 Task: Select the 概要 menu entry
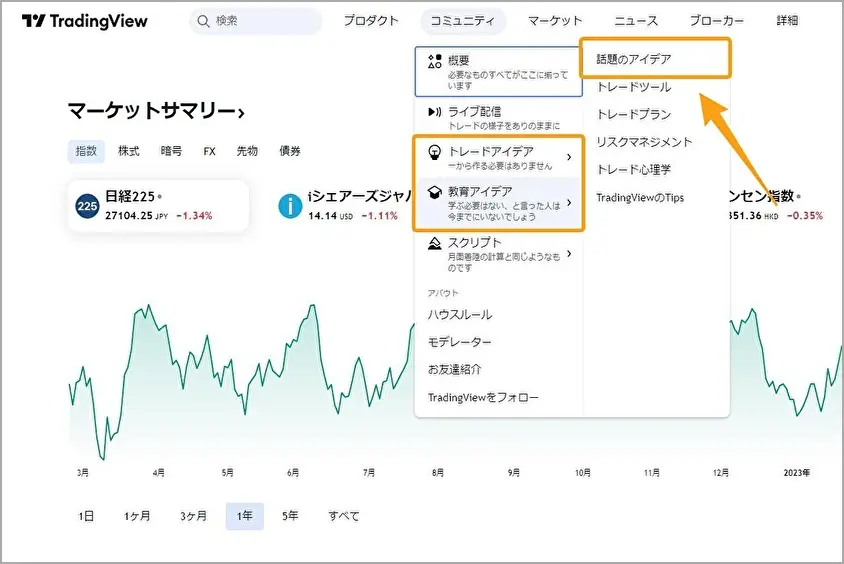(x=498, y=72)
